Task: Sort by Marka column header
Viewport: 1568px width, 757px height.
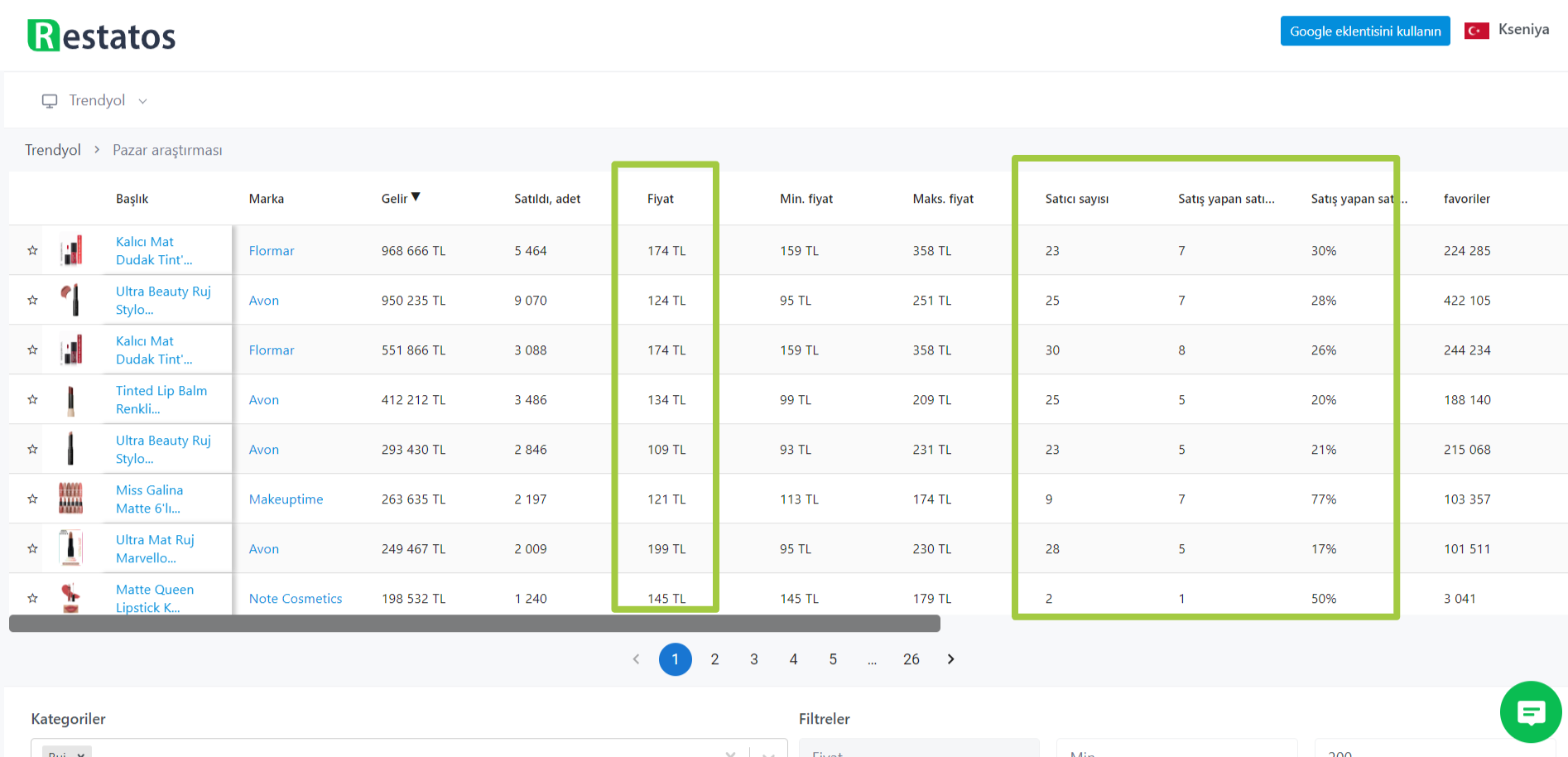Action: [x=267, y=199]
